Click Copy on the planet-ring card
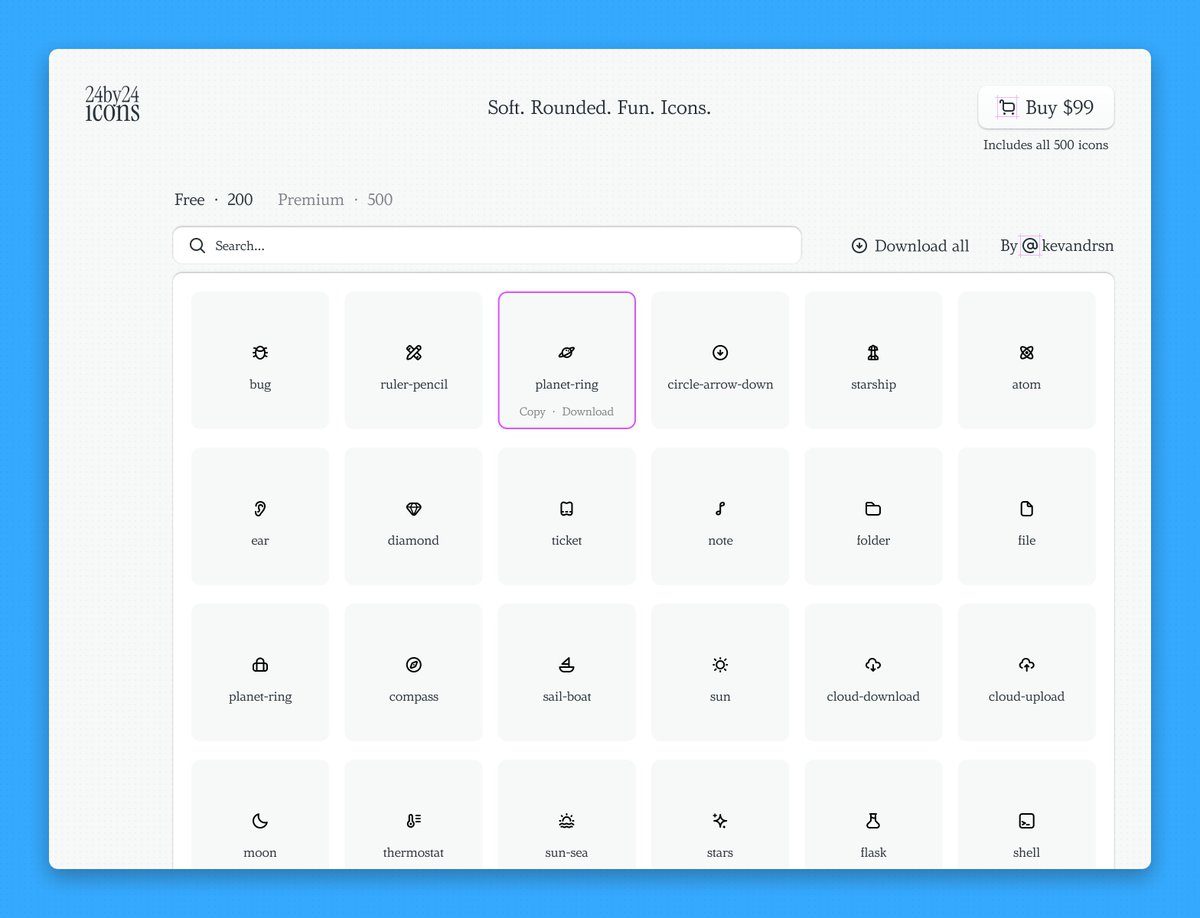The image size is (1200, 918). (x=533, y=412)
